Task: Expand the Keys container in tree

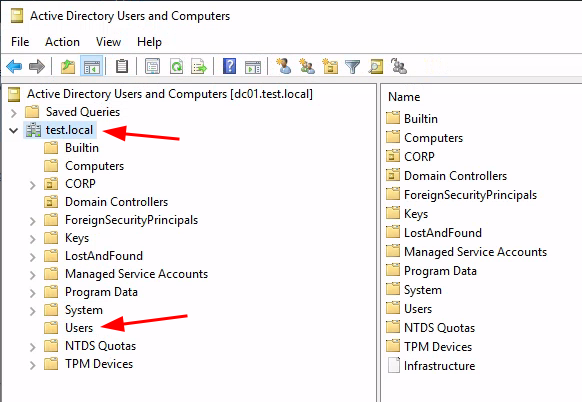Action: pos(33,238)
